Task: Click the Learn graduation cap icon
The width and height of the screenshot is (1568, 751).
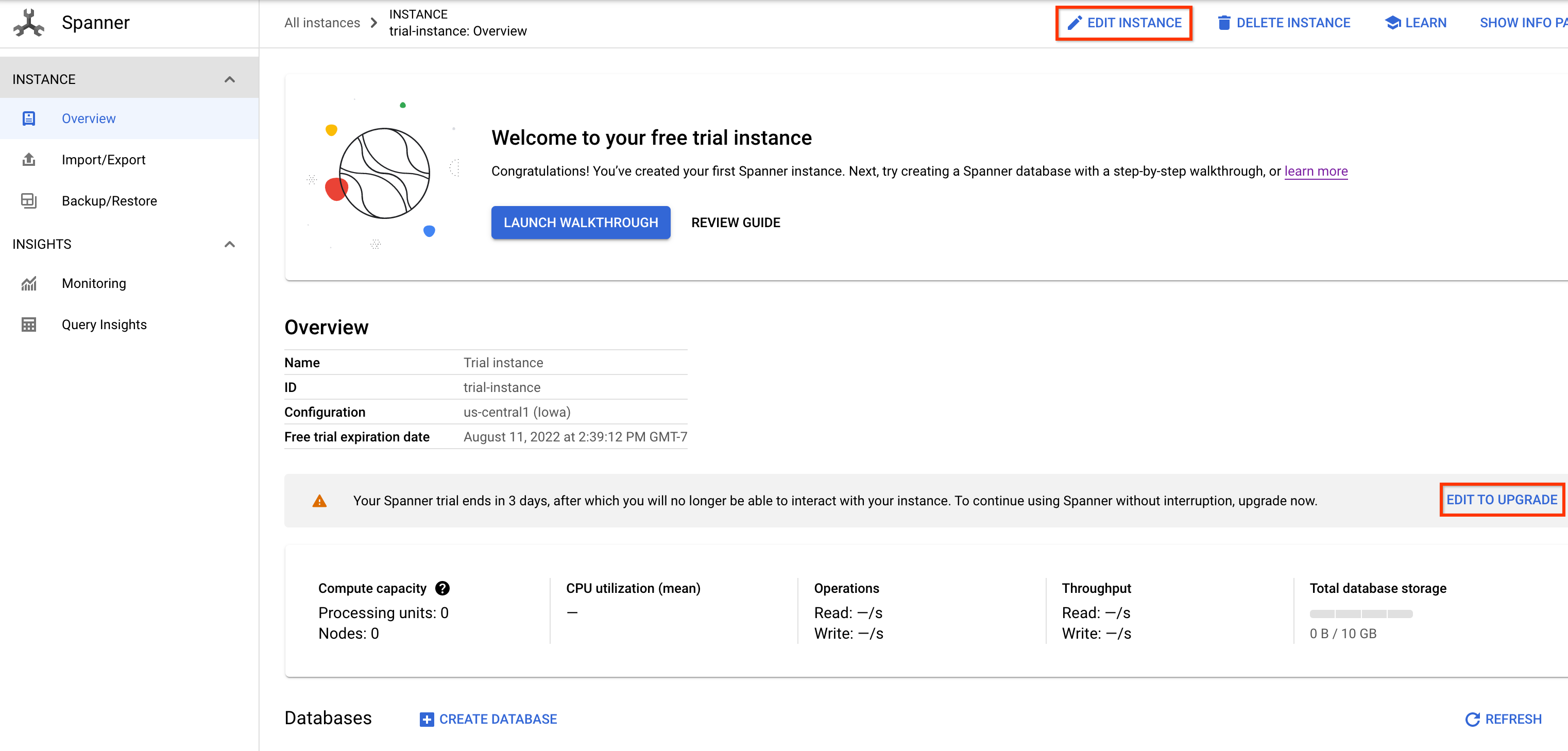Action: point(1391,22)
